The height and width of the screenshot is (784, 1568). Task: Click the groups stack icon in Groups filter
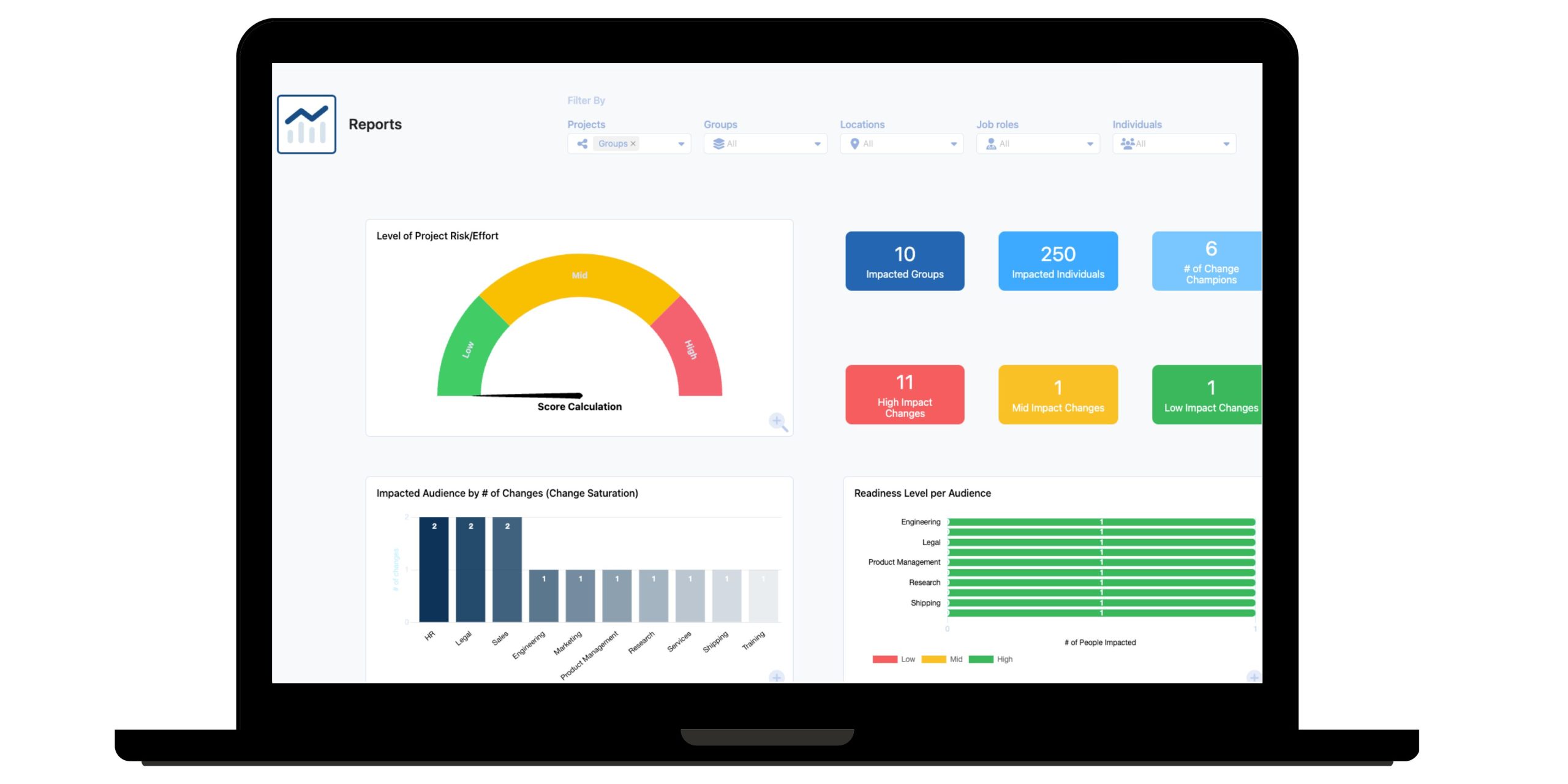tap(717, 143)
